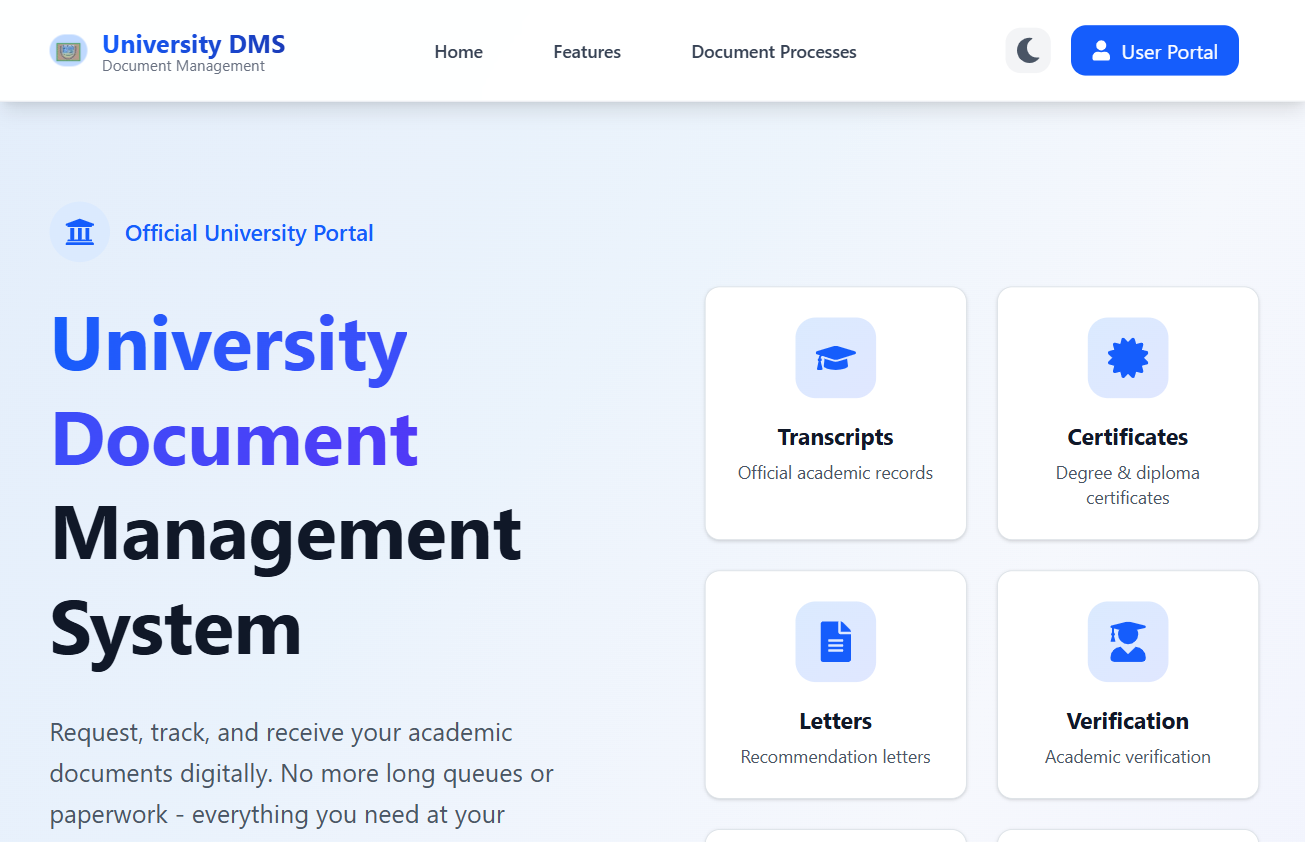Image resolution: width=1305 pixels, height=842 pixels.
Task: Toggle dark mode with moon icon
Action: [x=1028, y=50]
